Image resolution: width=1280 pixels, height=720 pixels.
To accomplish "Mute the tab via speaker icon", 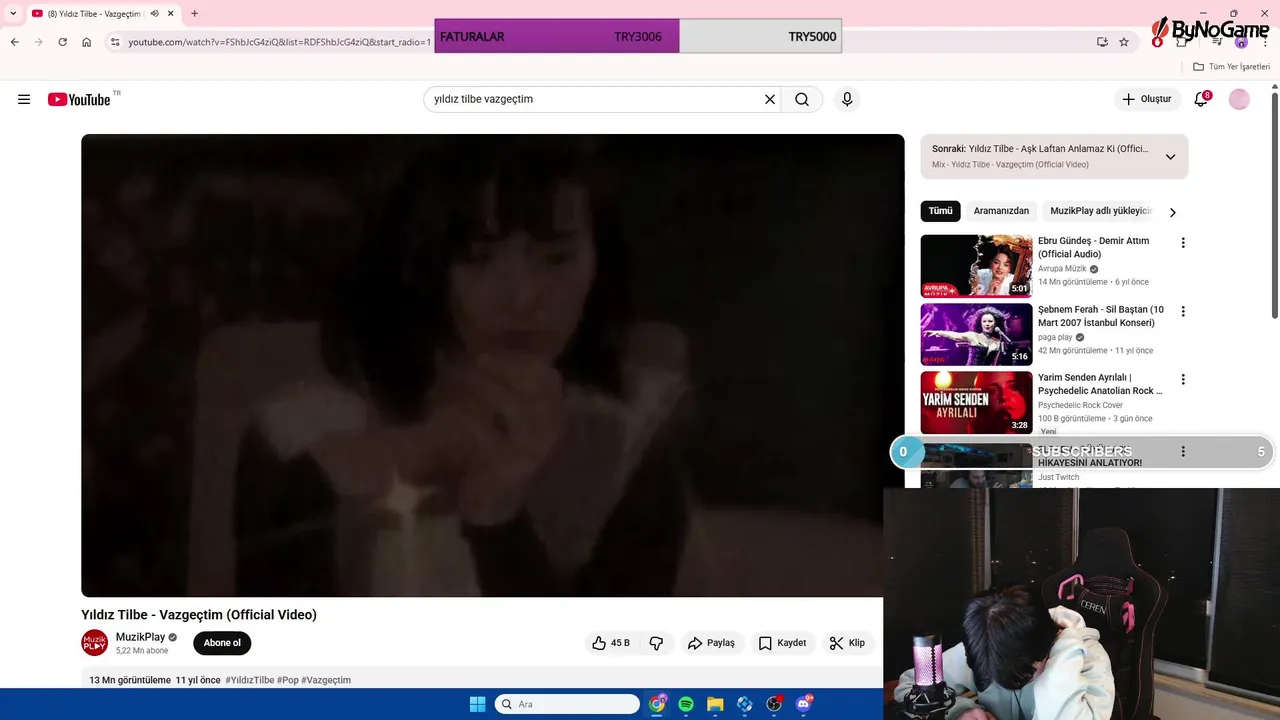I will 154,13.
